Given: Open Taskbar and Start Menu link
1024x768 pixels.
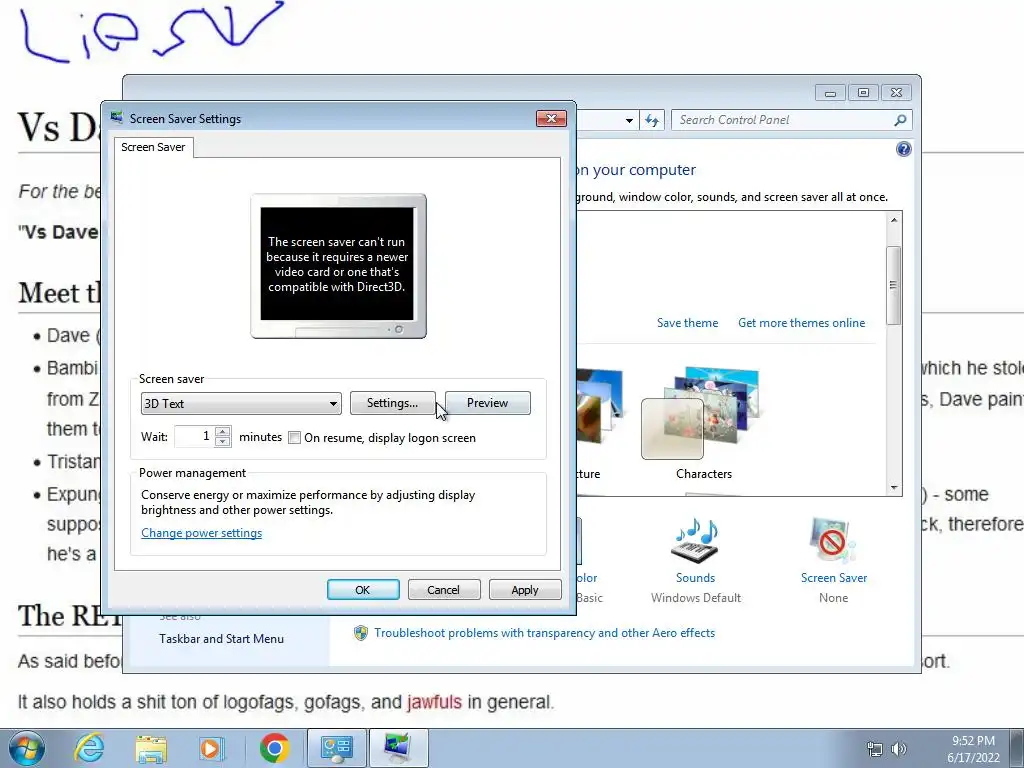Looking at the screenshot, I should pyautogui.click(x=221, y=639).
